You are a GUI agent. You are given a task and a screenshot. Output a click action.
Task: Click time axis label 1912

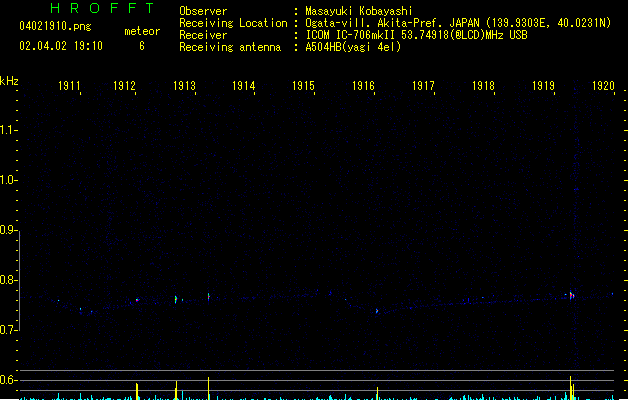pyautogui.click(x=124, y=86)
